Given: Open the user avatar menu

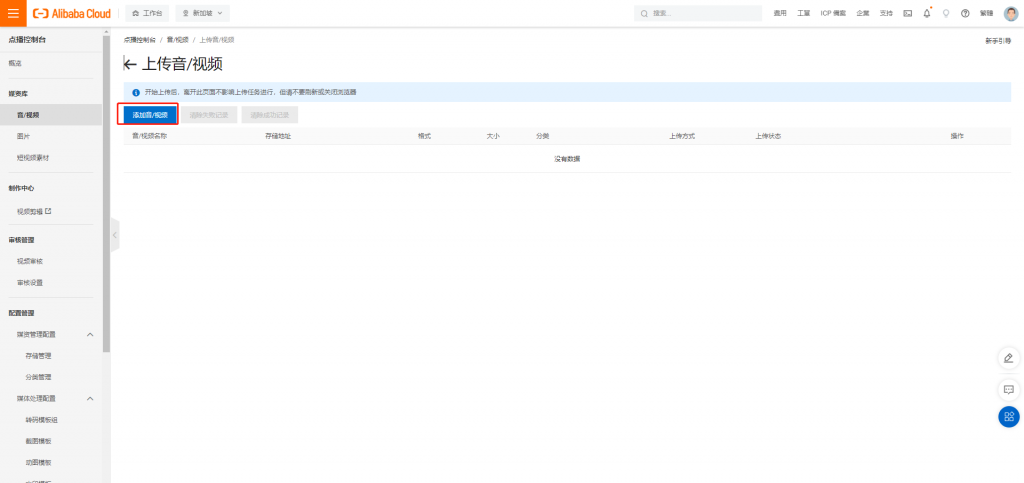Looking at the screenshot, I should coord(1011,13).
